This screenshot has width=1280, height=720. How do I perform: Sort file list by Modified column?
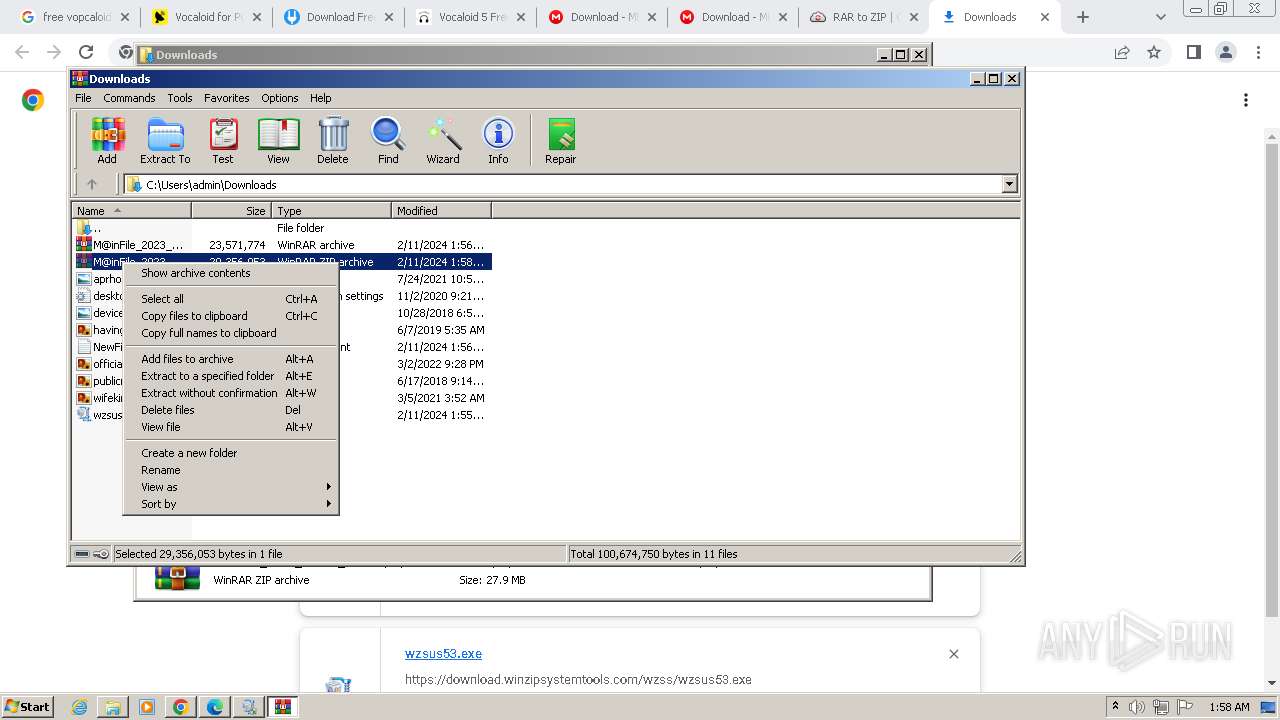tap(442, 211)
